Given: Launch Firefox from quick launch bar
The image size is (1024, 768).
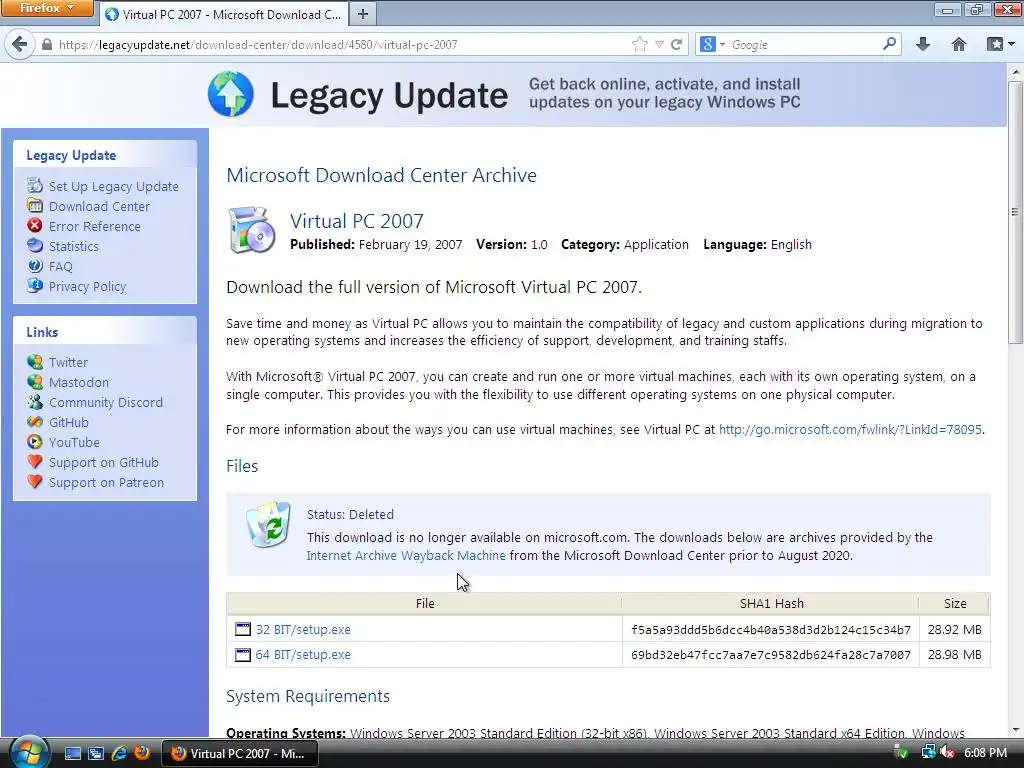Looking at the screenshot, I should 142,753.
